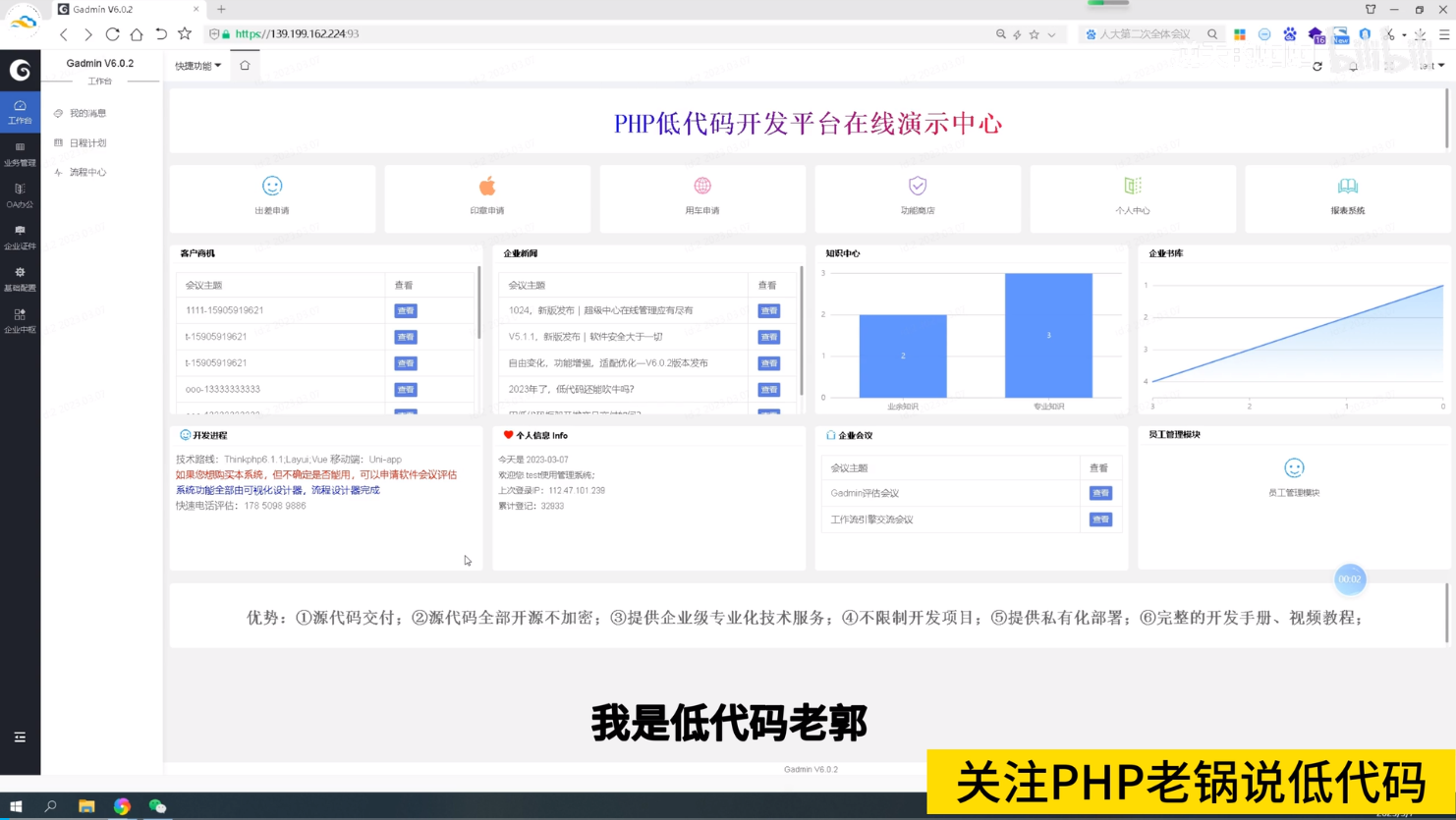1456x820 pixels.
Task: View the 1024 新版发布 news item
Action: [769, 310]
